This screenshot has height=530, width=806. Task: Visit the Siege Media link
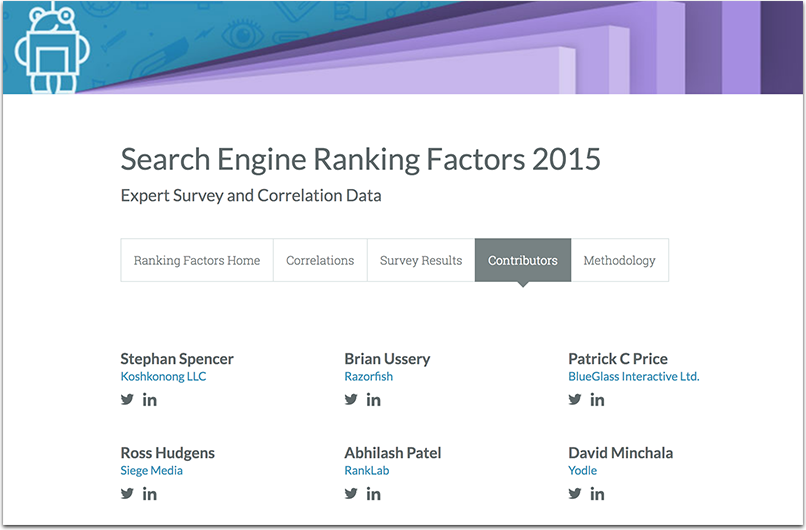(152, 470)
